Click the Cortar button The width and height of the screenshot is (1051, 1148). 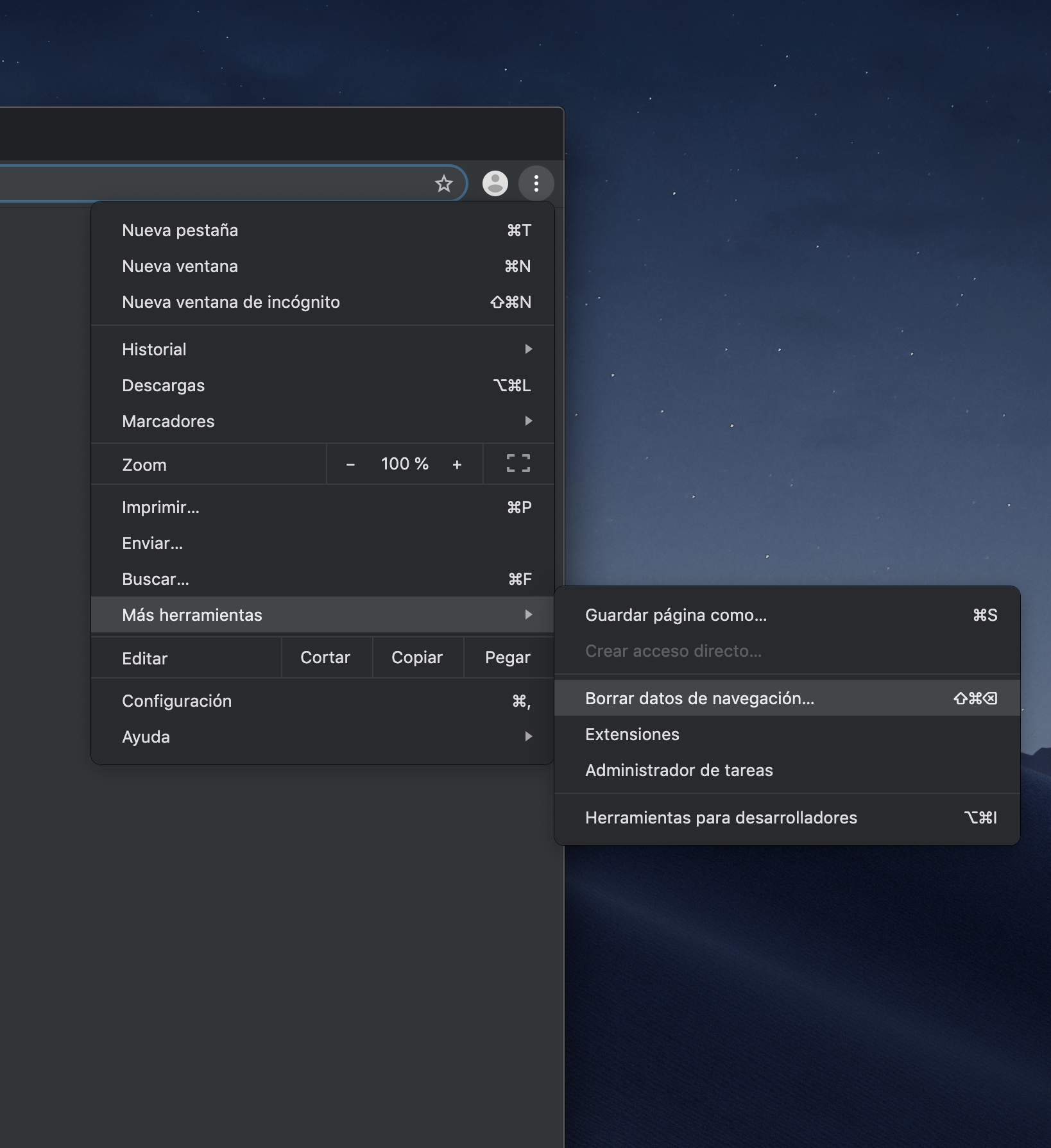click(x=325, y=657)
